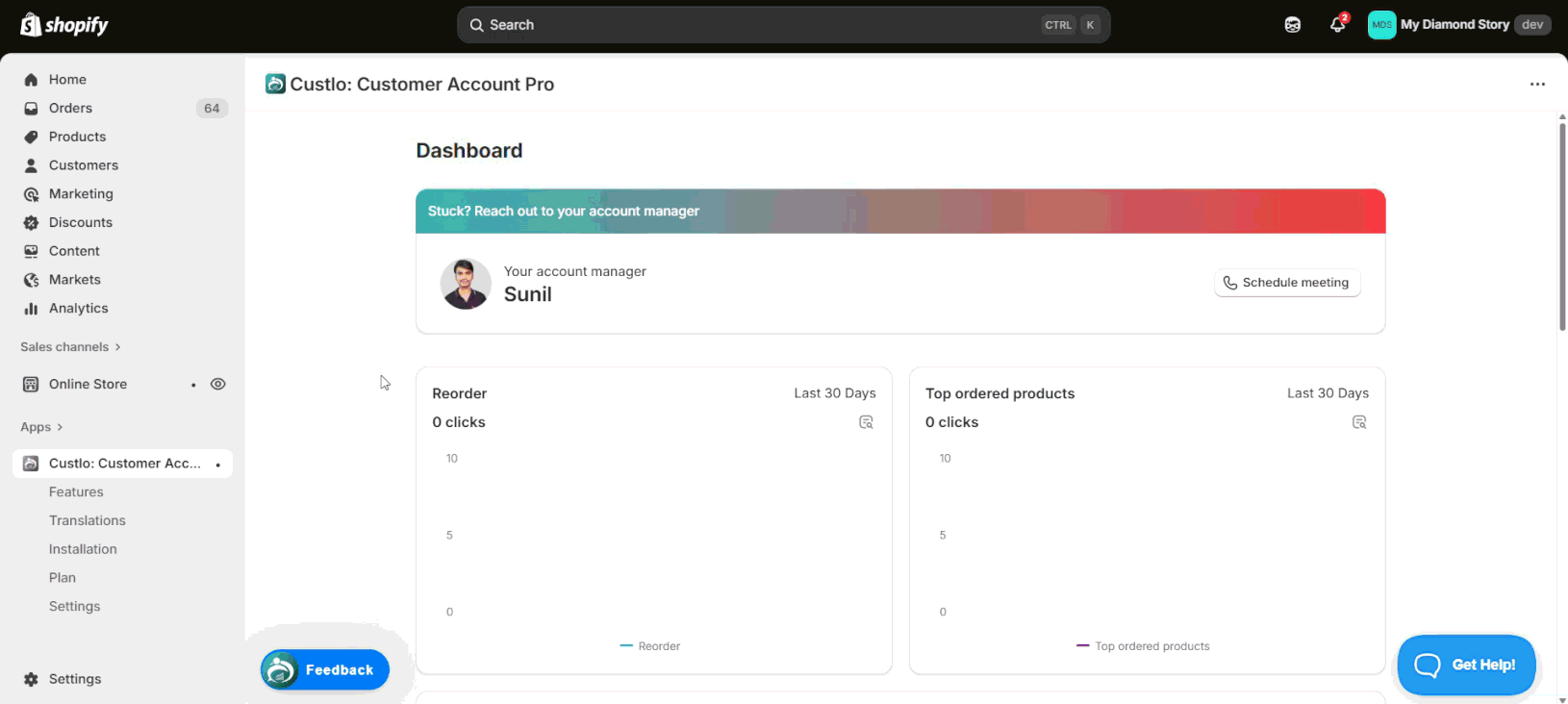1568x704 pixels.
Task: Click the bottom Settings gear icon
Action: 31,679
